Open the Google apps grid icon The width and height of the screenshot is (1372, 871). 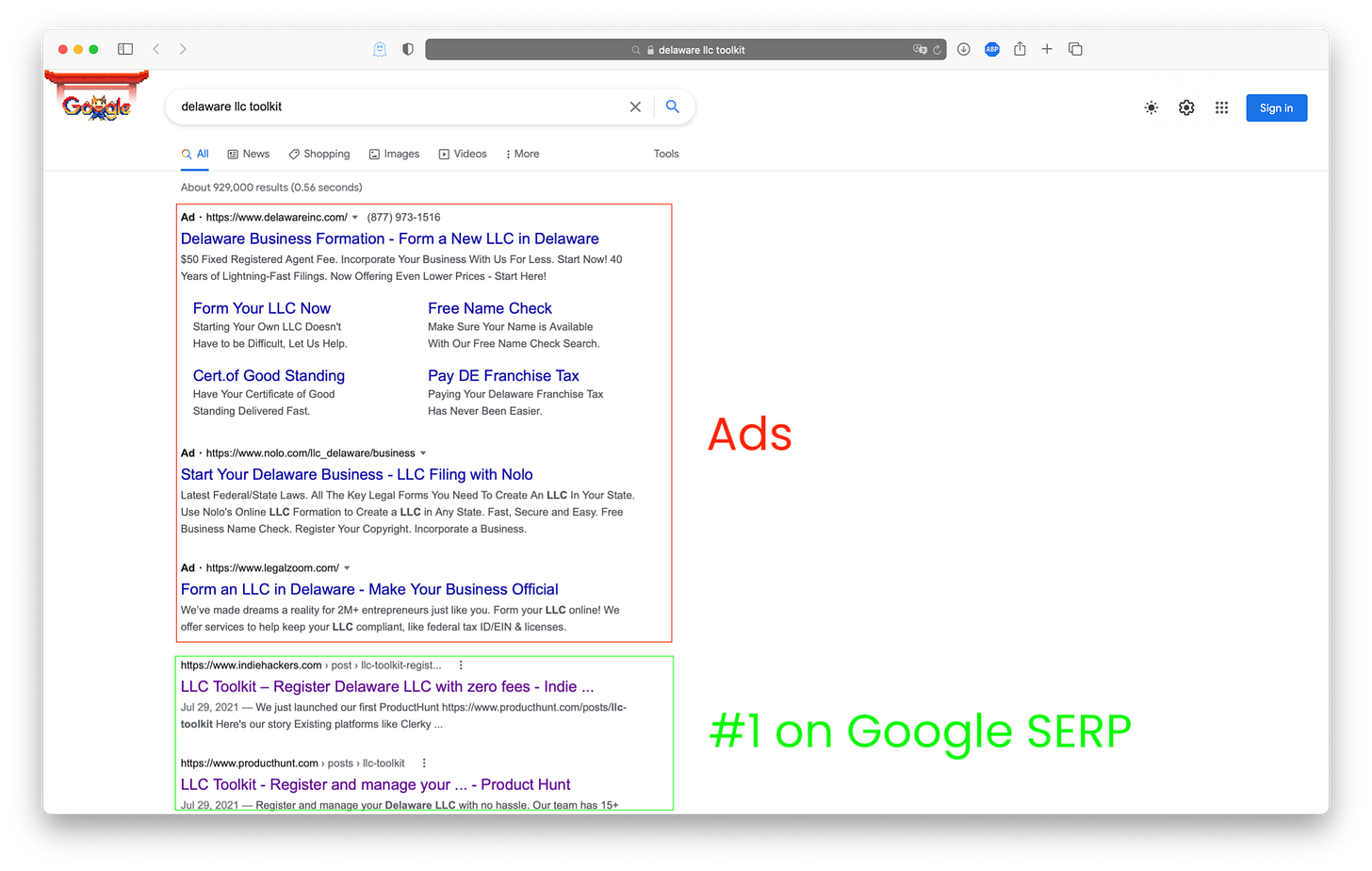[1222, 107]
